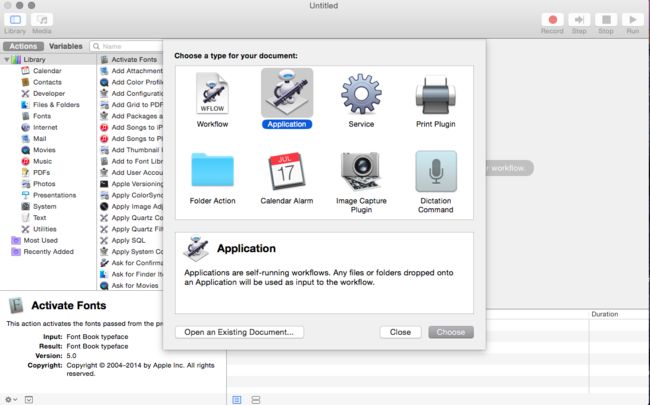
Task: Run the workflow with Run button
Action: 633,19
